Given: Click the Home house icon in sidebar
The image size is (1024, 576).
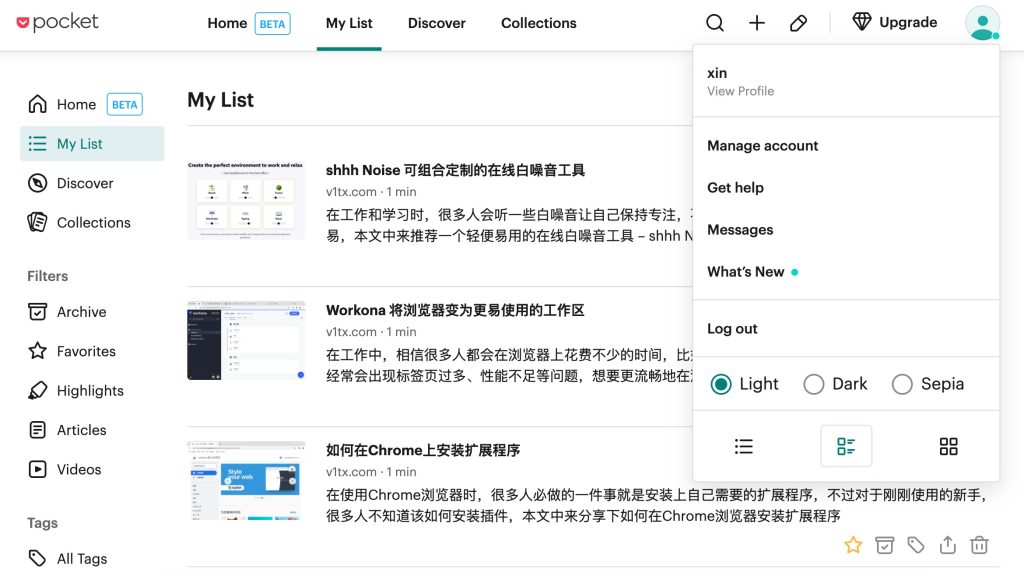Looking at the screenshot, I should coord(37,104).
